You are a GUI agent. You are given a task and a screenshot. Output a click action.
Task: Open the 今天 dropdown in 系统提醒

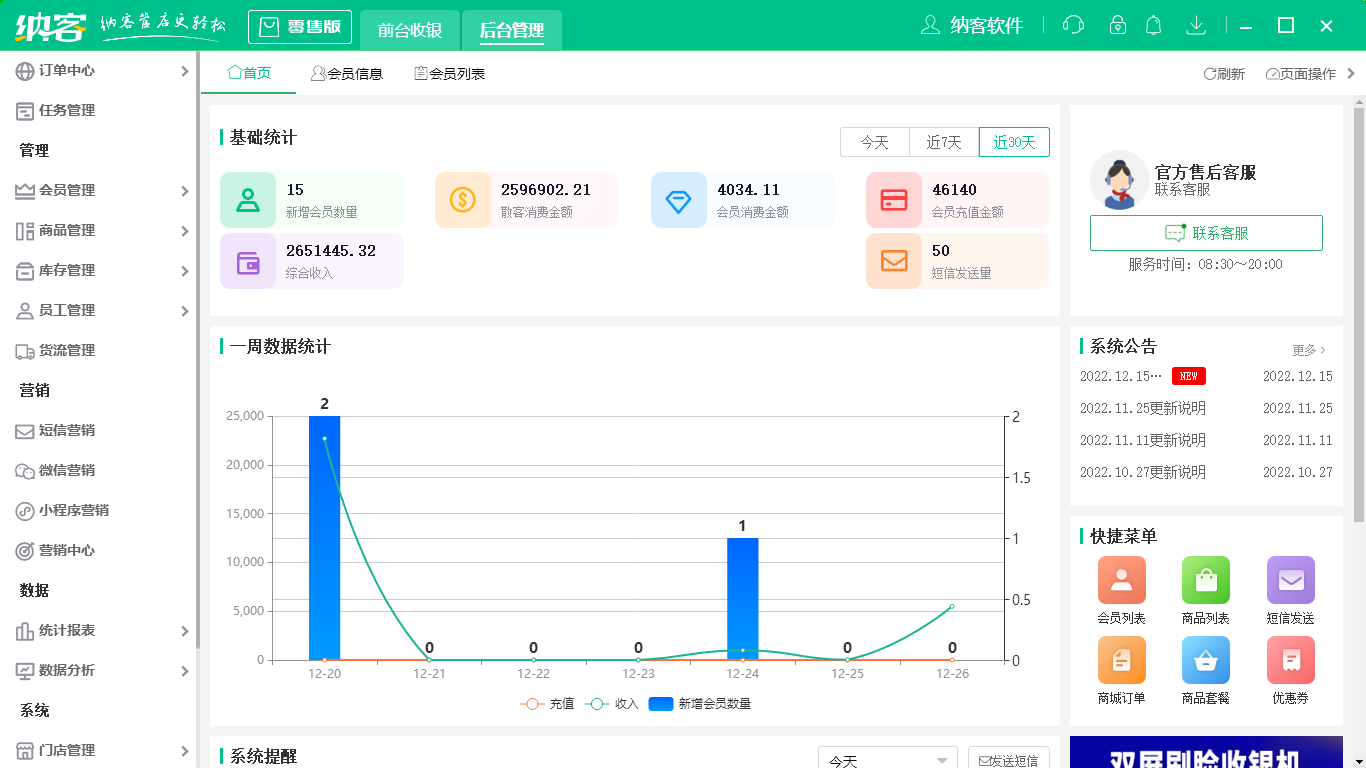coord(886,758)
